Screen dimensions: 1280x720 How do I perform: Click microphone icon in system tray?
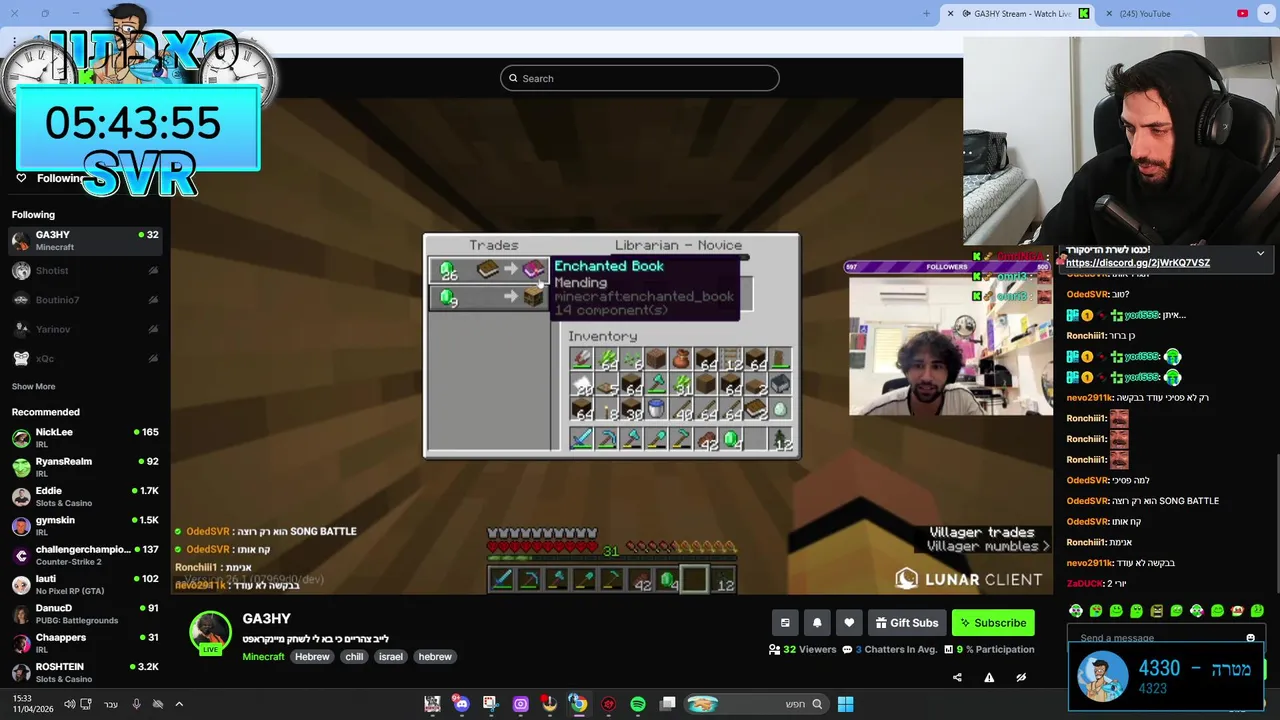click(x=136, y=704)
